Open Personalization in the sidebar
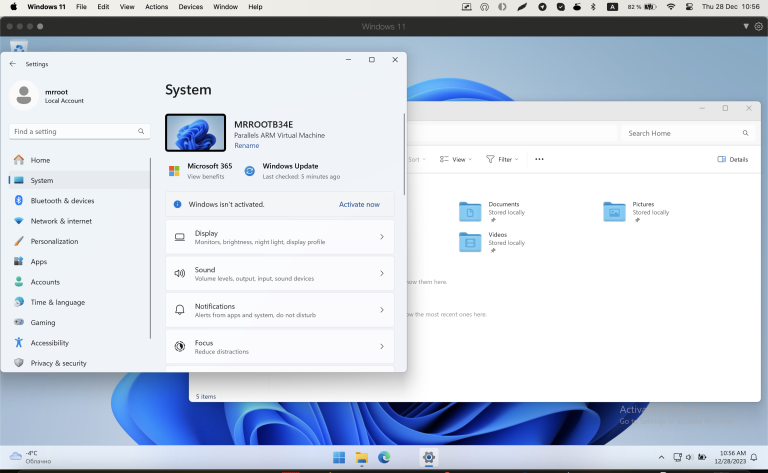Screen dimensions: 768x473 (x=53, y=241)
